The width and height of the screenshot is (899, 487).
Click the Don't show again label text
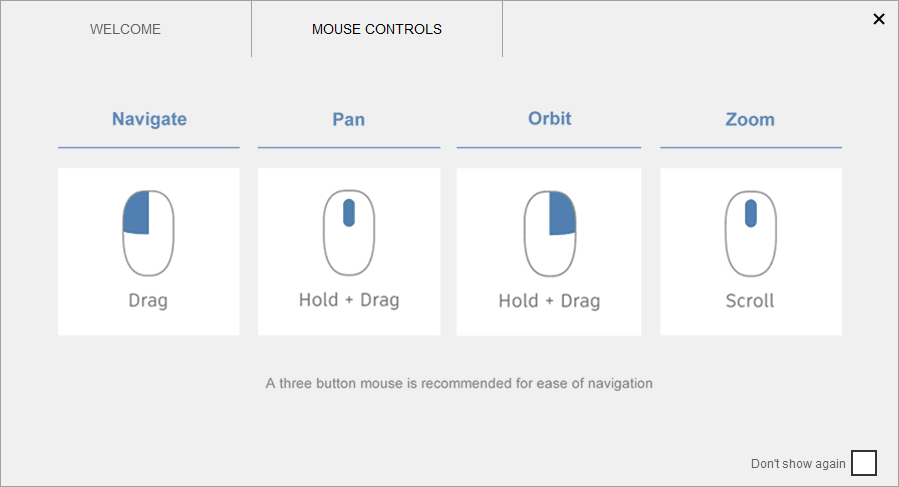point(798,464)
